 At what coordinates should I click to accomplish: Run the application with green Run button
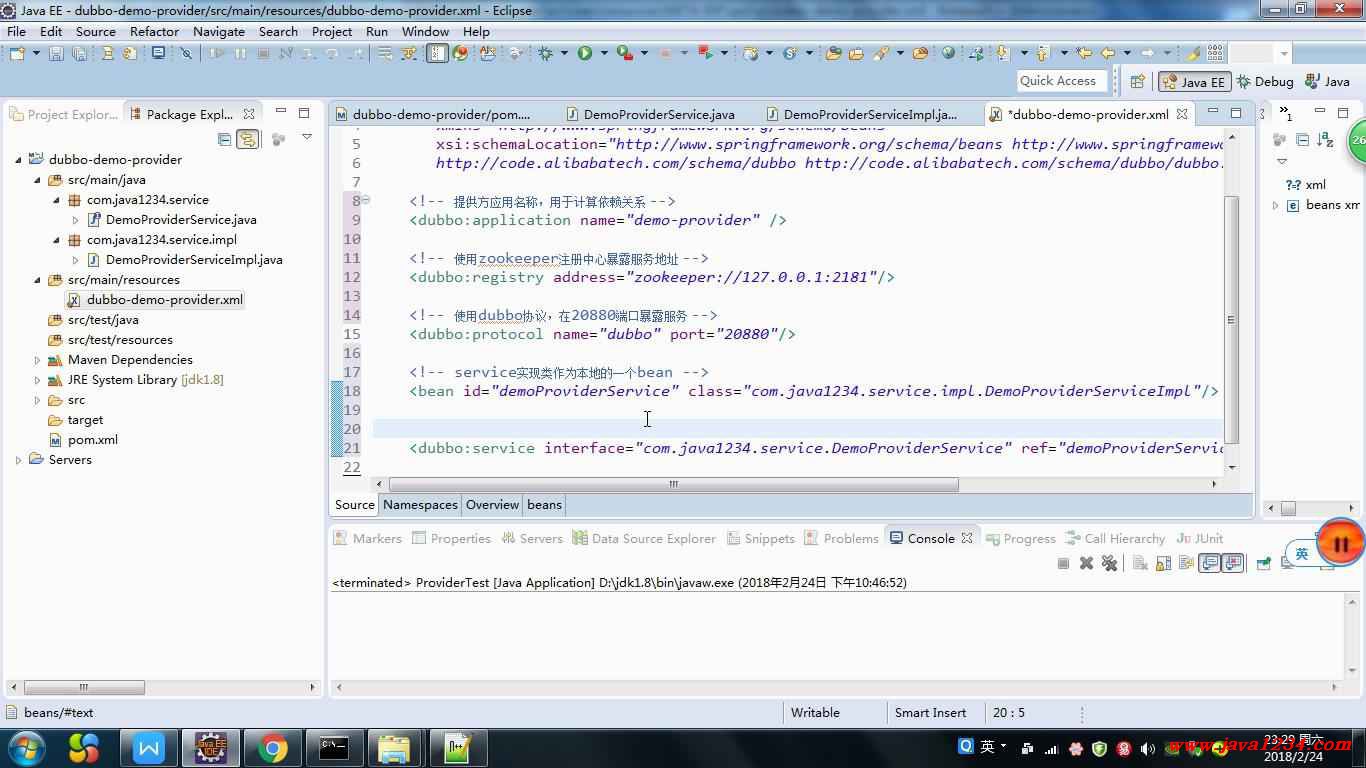point(585,53)
